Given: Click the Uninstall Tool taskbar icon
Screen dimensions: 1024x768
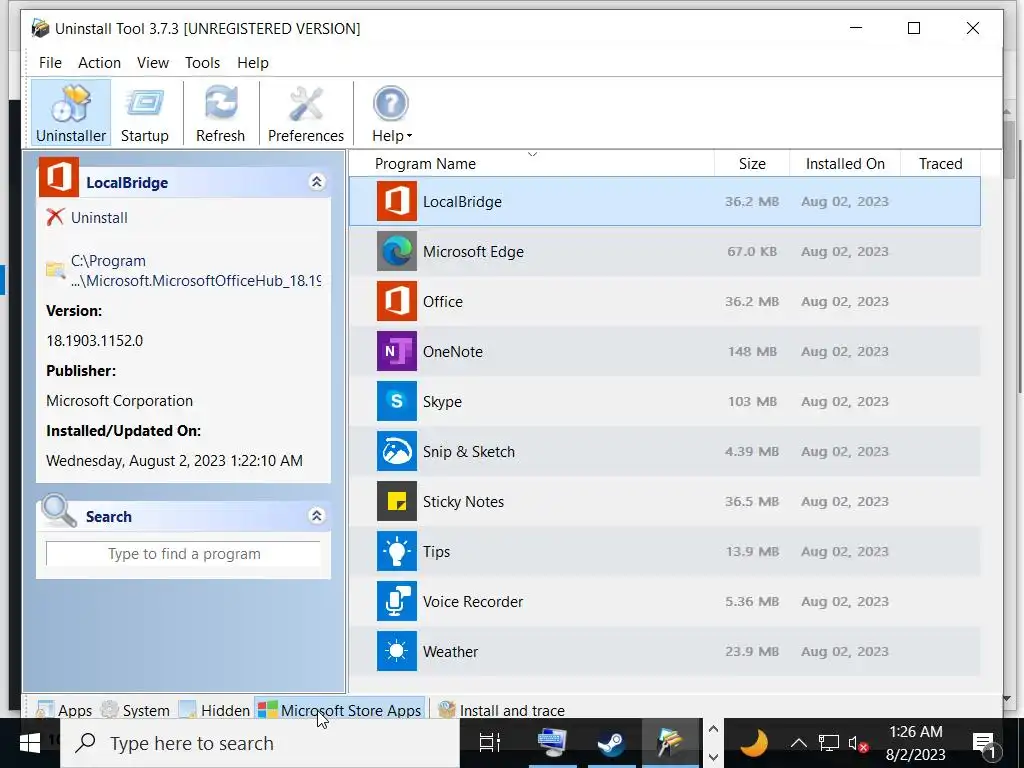Looking at the screenshot, I should coord(669,743).
